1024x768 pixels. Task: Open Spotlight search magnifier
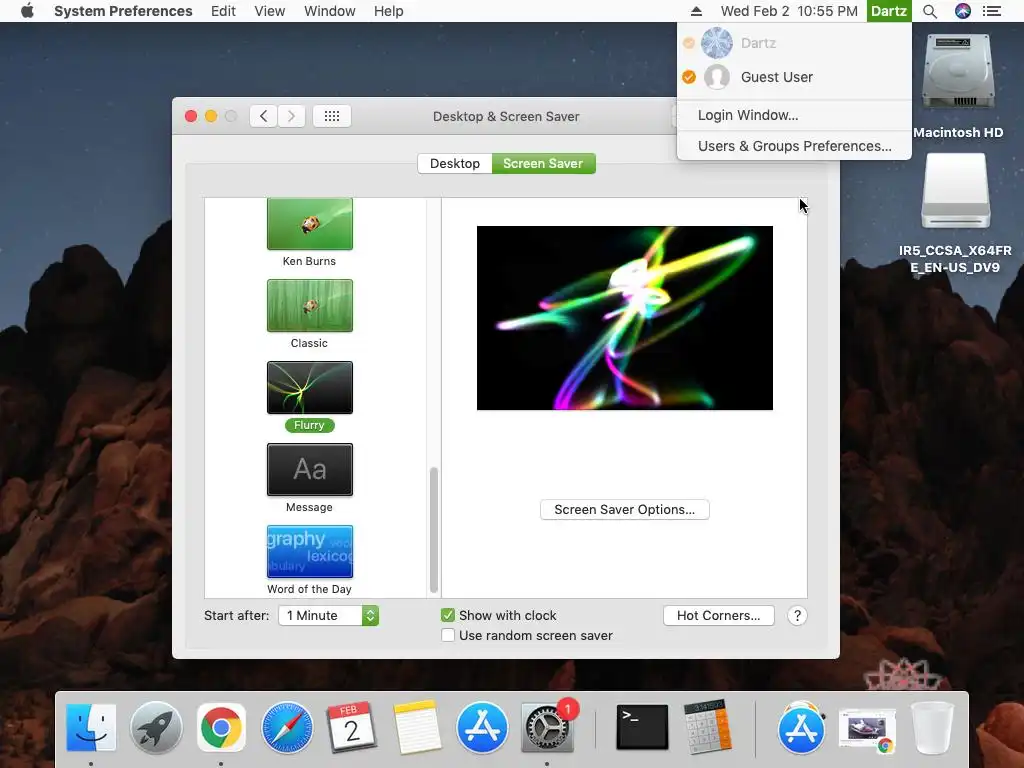pyautogui.click(x=930, y=11)
